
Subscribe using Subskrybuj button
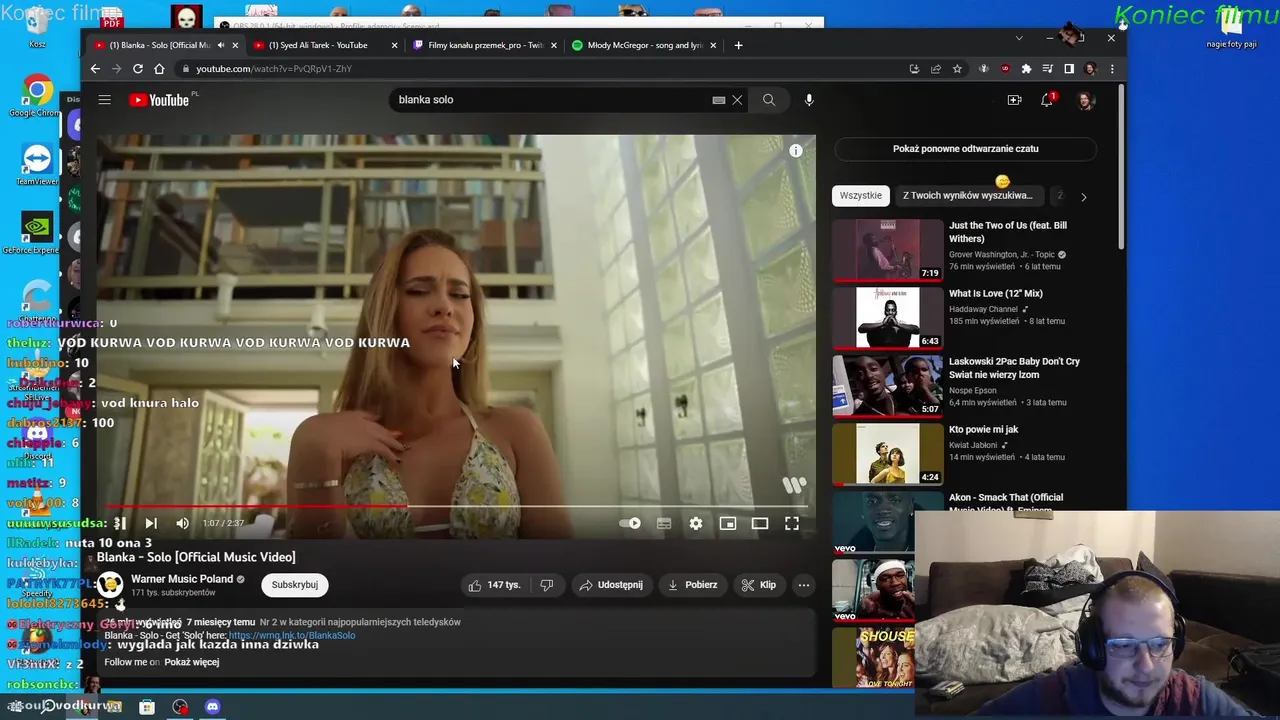click(294, 585)
